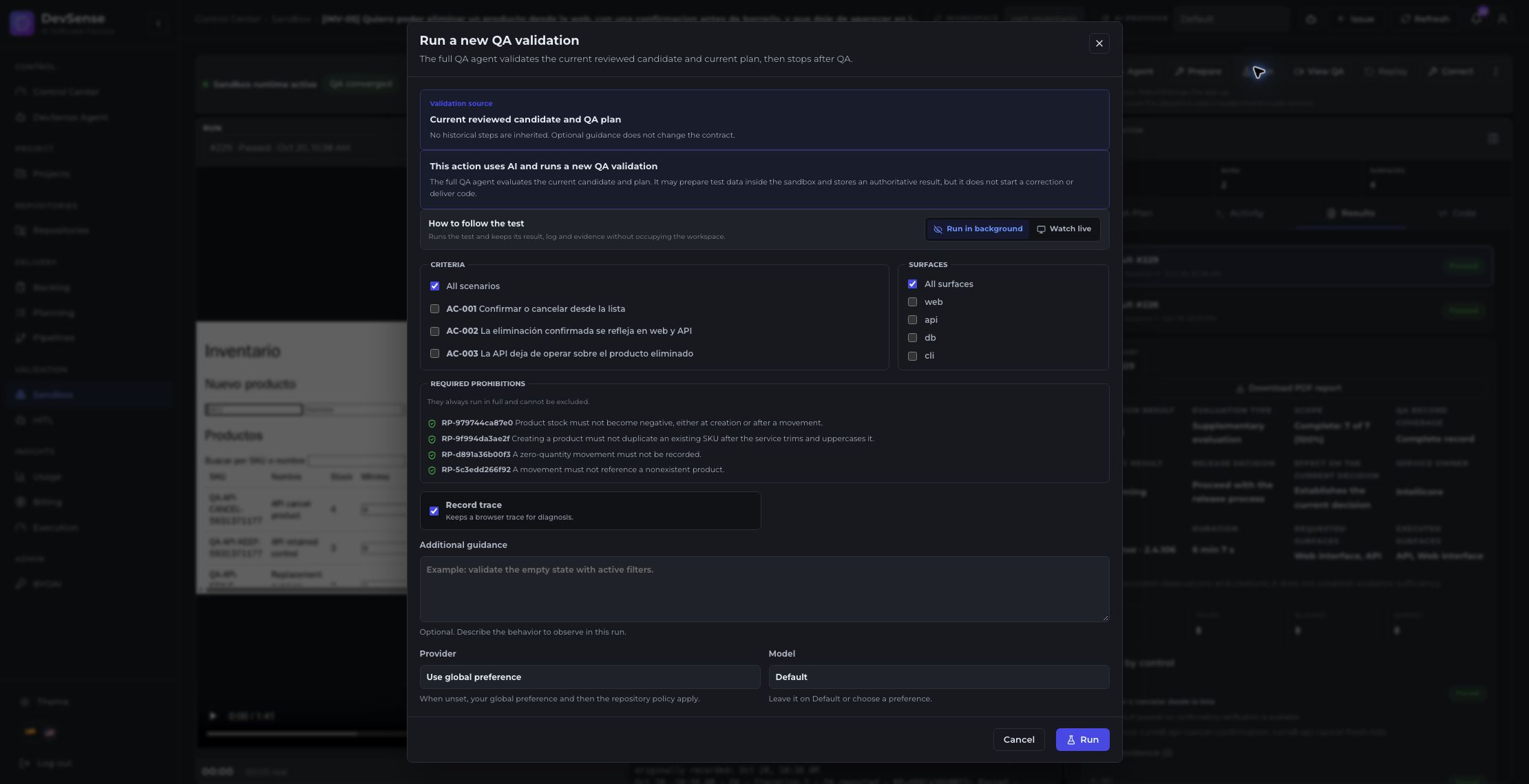The width and height of the screenshot is (1529, 784).
Task: Open the Code tab in background panel
Action: (x=1457, y=213)
